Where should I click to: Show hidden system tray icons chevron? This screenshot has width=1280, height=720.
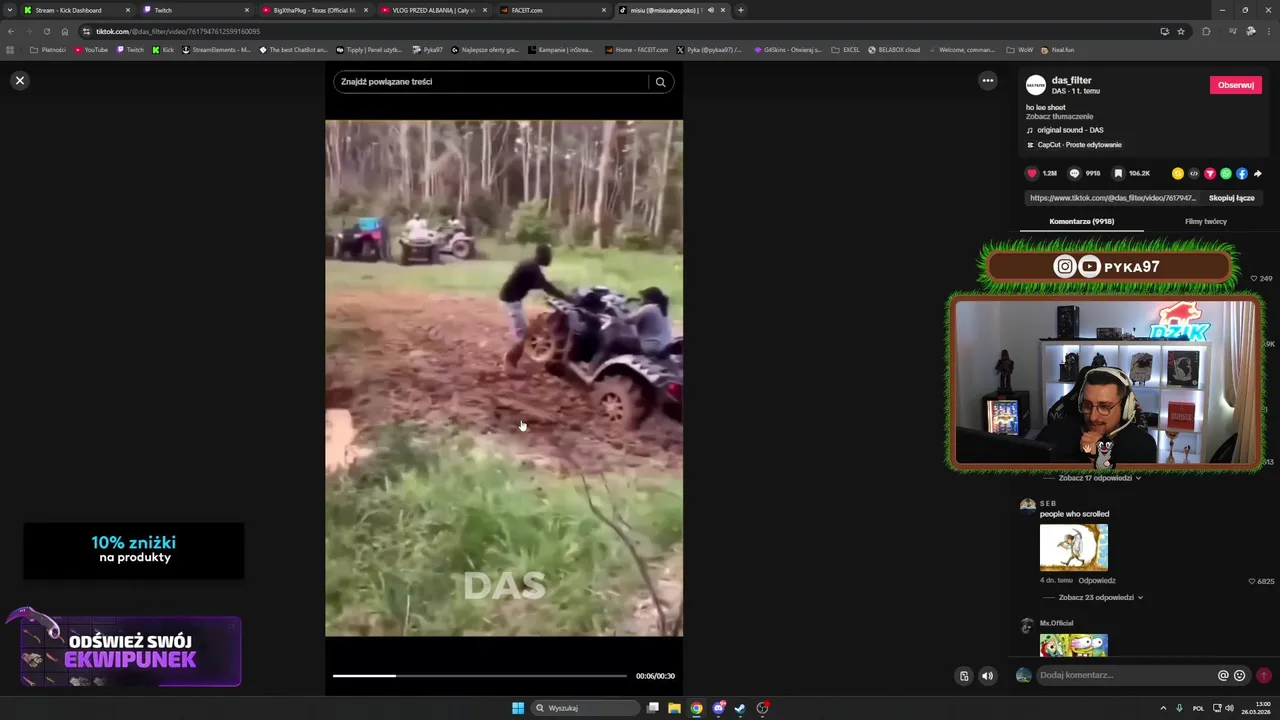pyautogui.click(x=1163, y=708)
